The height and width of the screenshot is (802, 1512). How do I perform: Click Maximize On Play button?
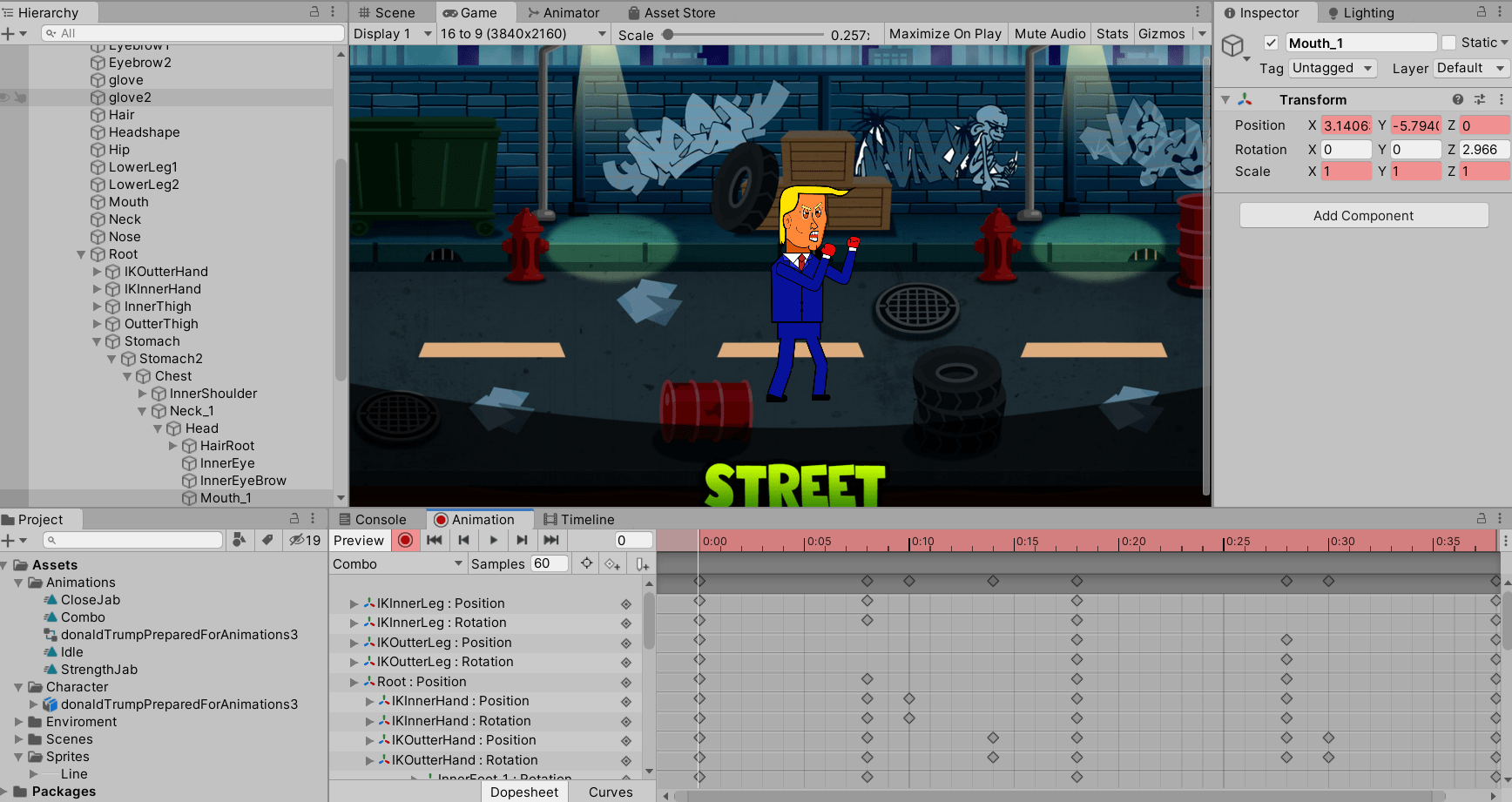coord(945,34)
